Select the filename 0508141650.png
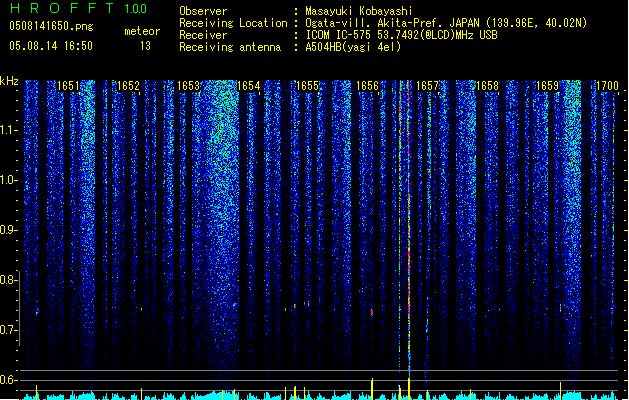This screenshot has width=629, height=400. (51, 26)
